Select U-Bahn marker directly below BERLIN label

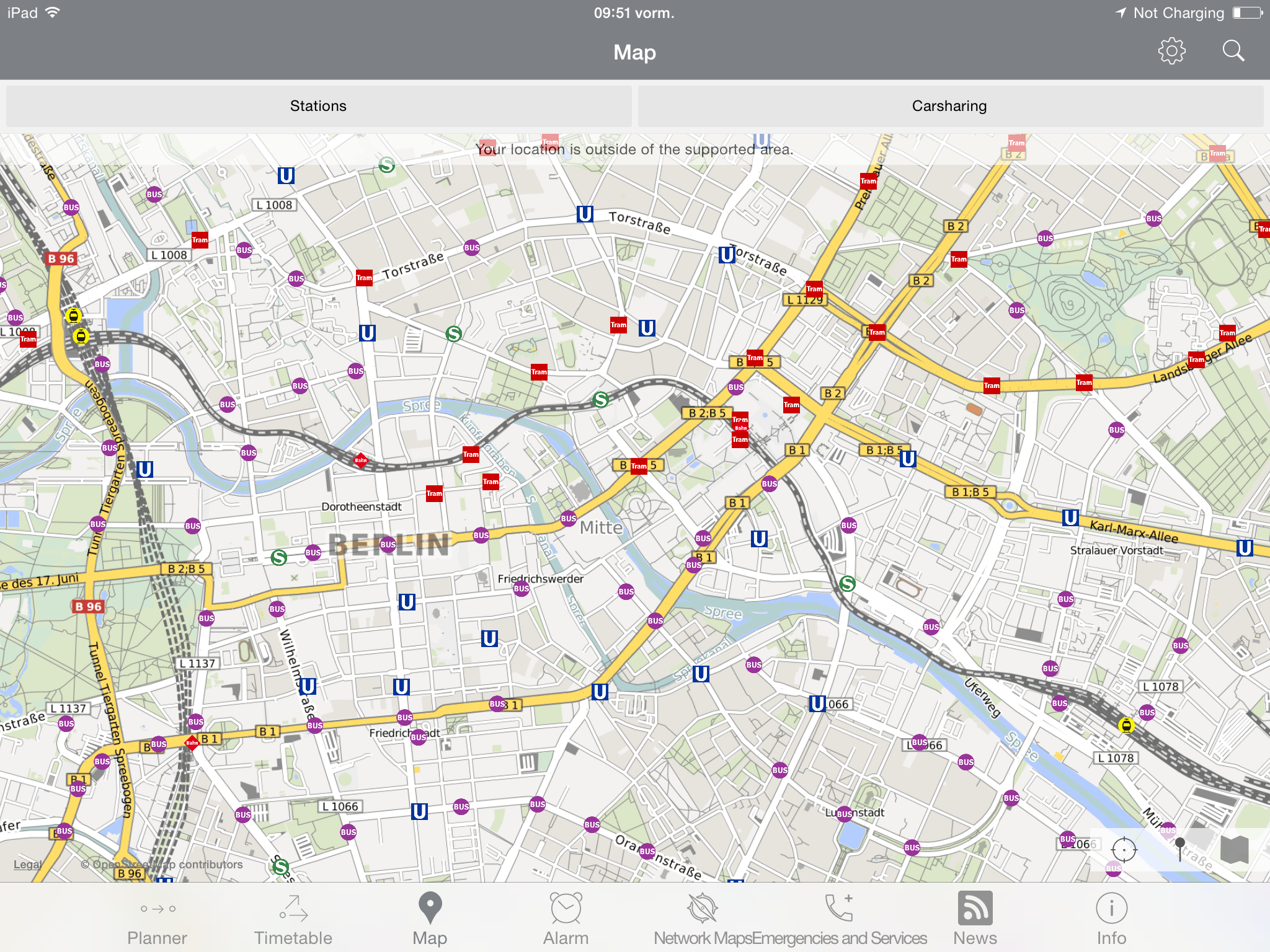407,602
